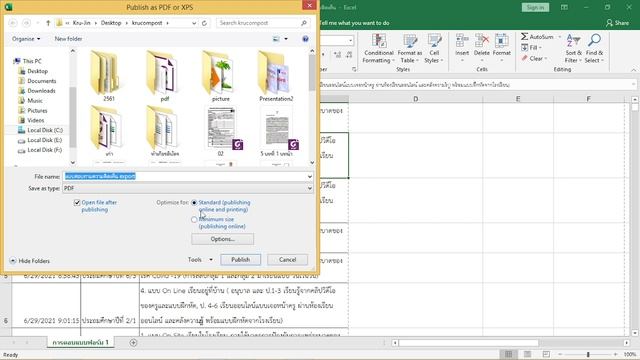Select column D header in Excel
Image resolution: width=640 pixels, height=360 pixels.
click(x=416, y=99)
